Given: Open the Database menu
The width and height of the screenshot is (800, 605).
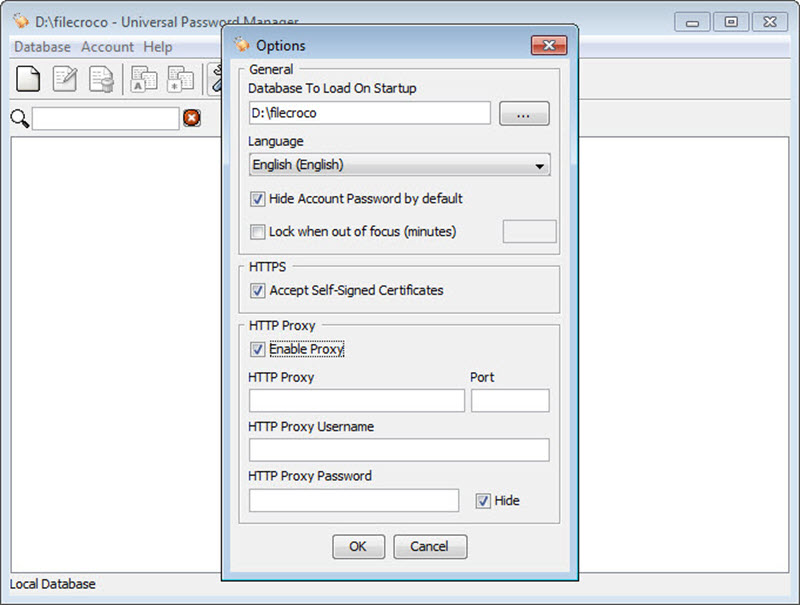Looking at the screenshot, I should [x=42, y=47].
